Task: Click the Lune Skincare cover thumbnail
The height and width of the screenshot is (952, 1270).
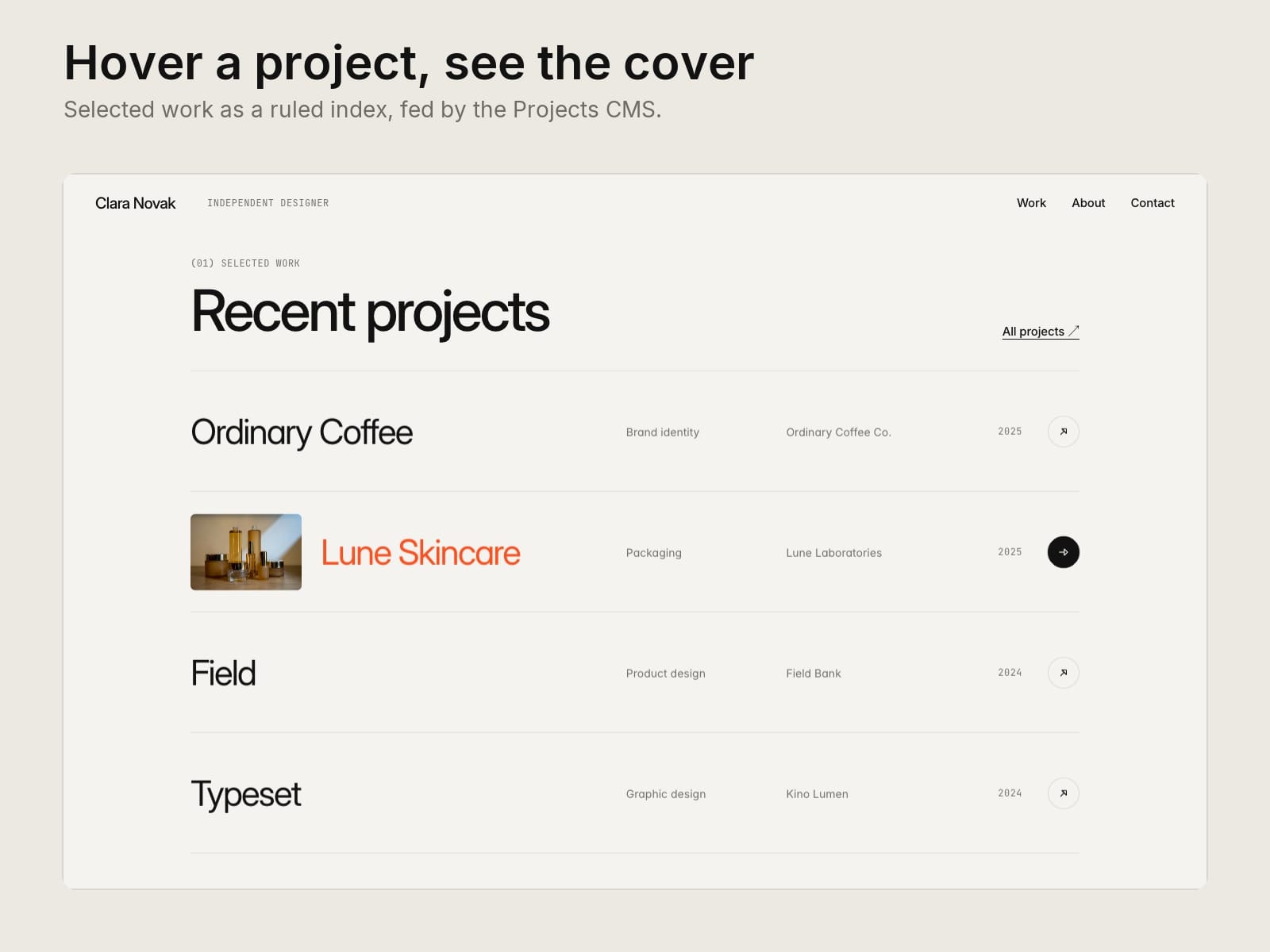Action: 246,552
